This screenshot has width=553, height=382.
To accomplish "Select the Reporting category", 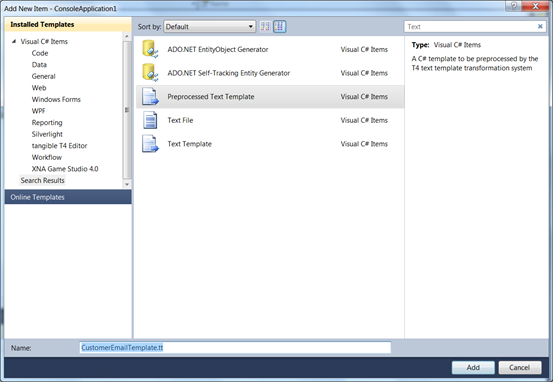I will click(x=47, y=123).
